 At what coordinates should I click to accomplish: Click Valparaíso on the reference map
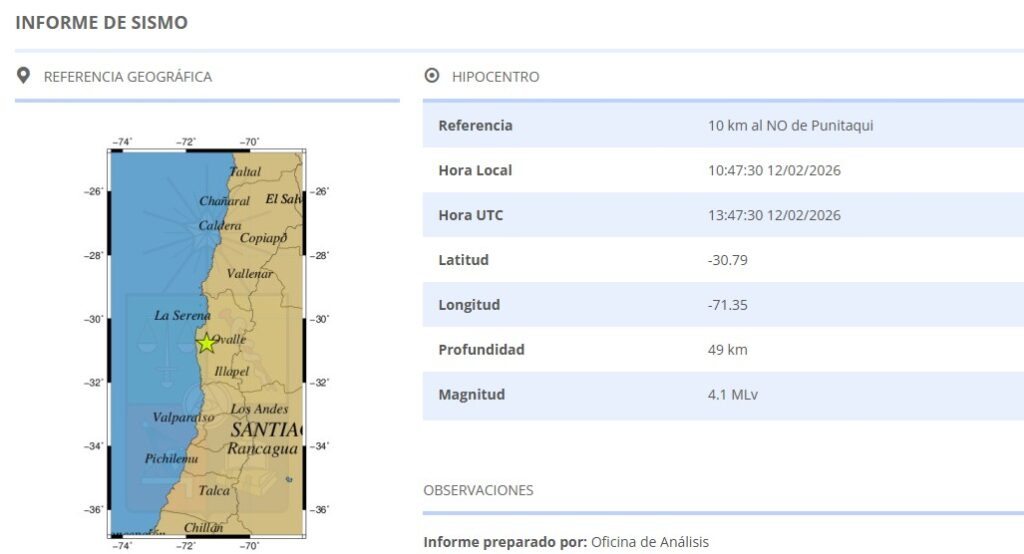[183, 417]
